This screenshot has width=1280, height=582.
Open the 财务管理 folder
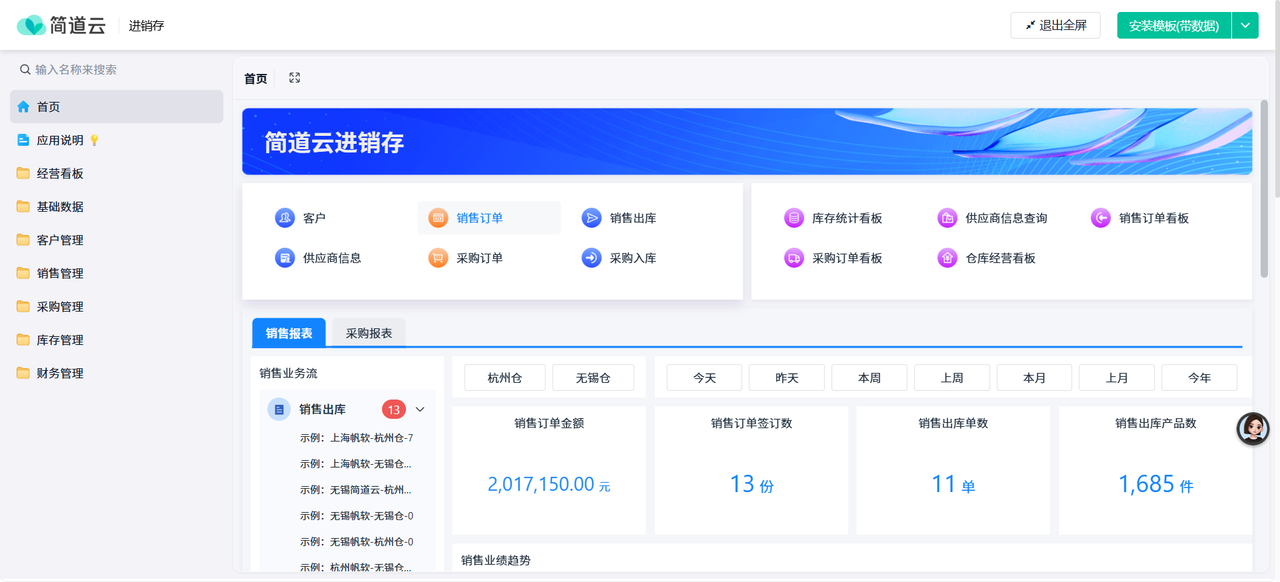(x=116, y=373)
